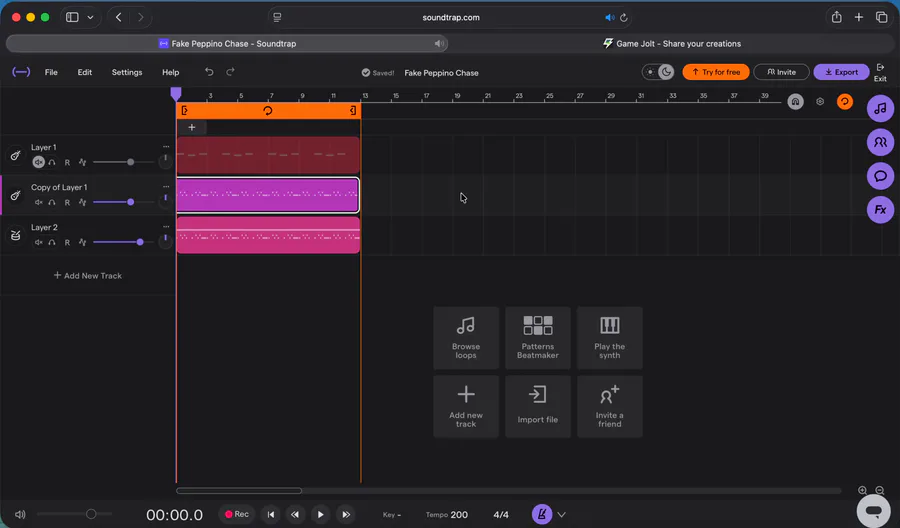Undo the last action
The width and height of the screenshot is (900, 528).
click(209, 72)
